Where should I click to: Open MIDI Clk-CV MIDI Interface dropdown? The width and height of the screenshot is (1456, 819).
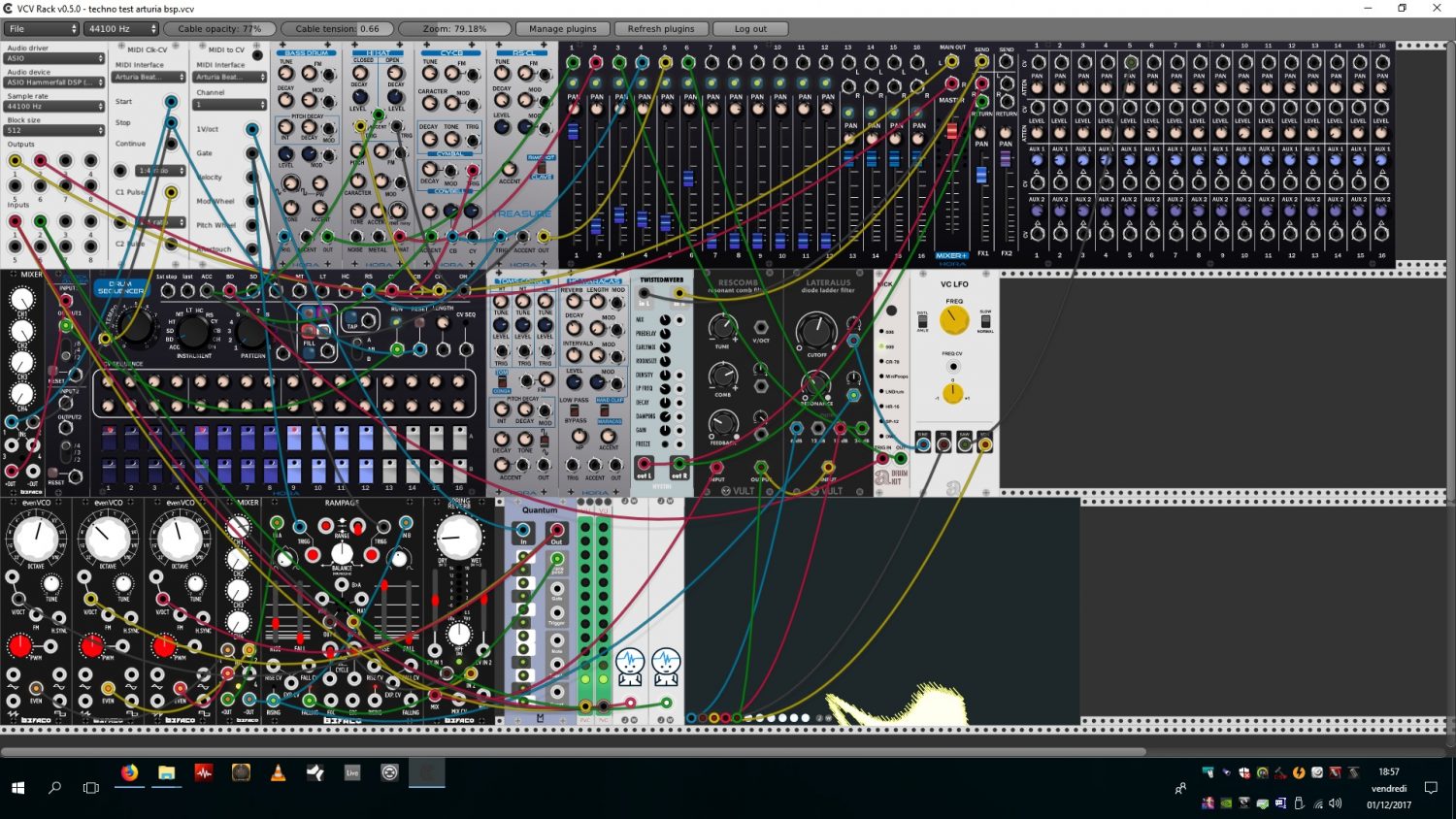149,77
